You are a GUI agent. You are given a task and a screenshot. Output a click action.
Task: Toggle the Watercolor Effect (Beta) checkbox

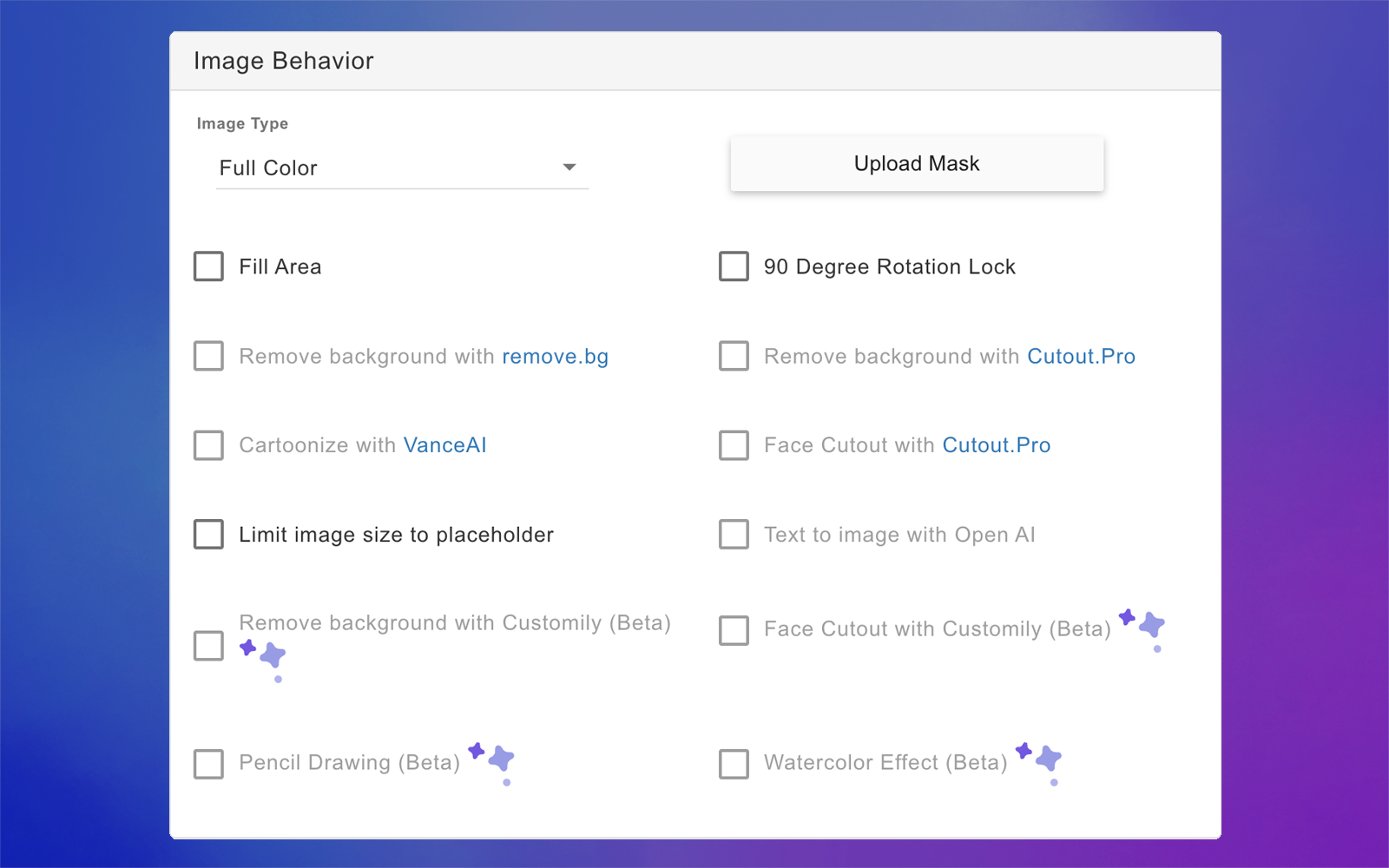tap(734, 764)
